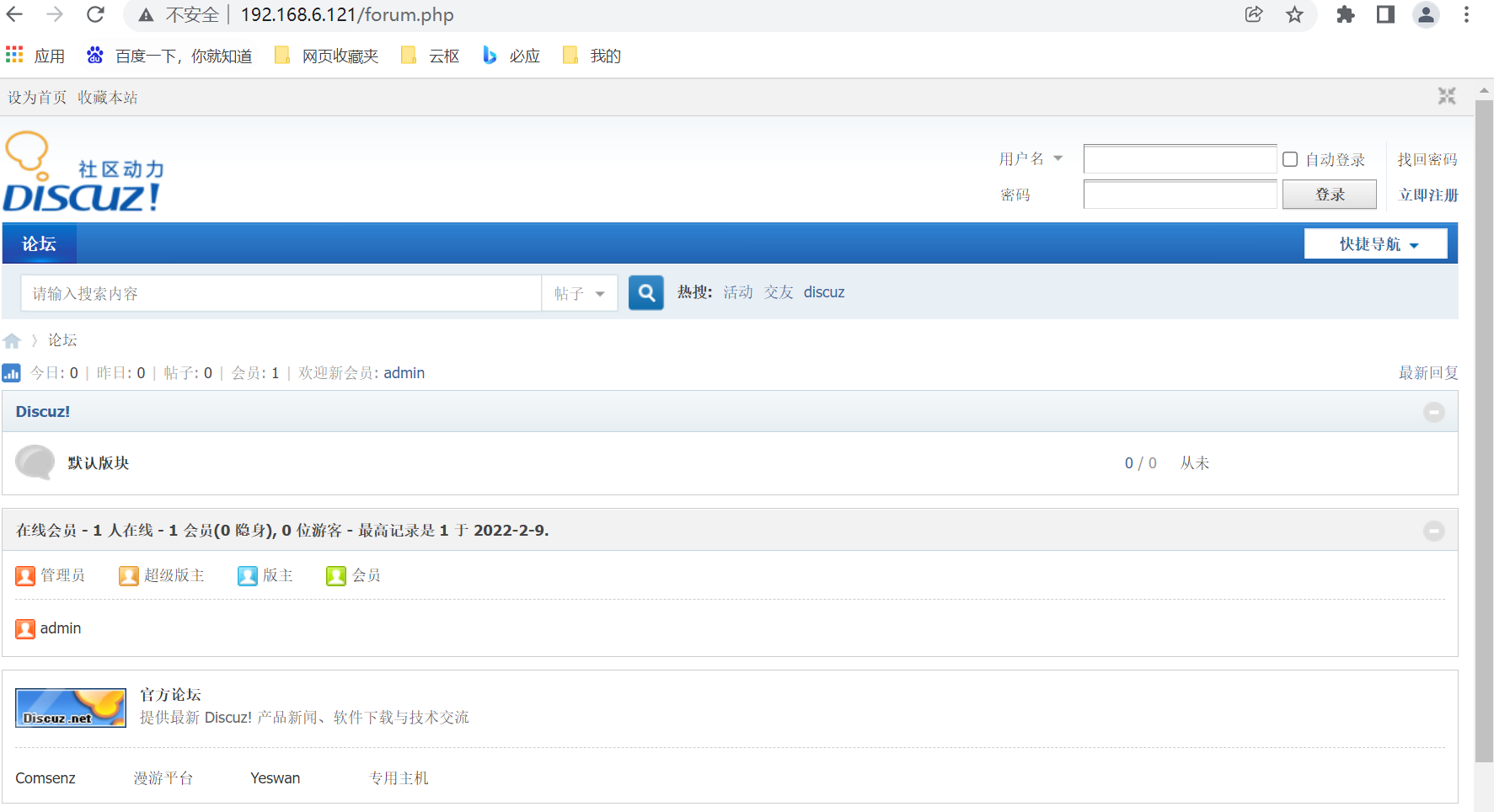This screenshot has height=812, width=1494.
Task: Open the 网页收藏夹 bookmark folder
Action: 327,56
